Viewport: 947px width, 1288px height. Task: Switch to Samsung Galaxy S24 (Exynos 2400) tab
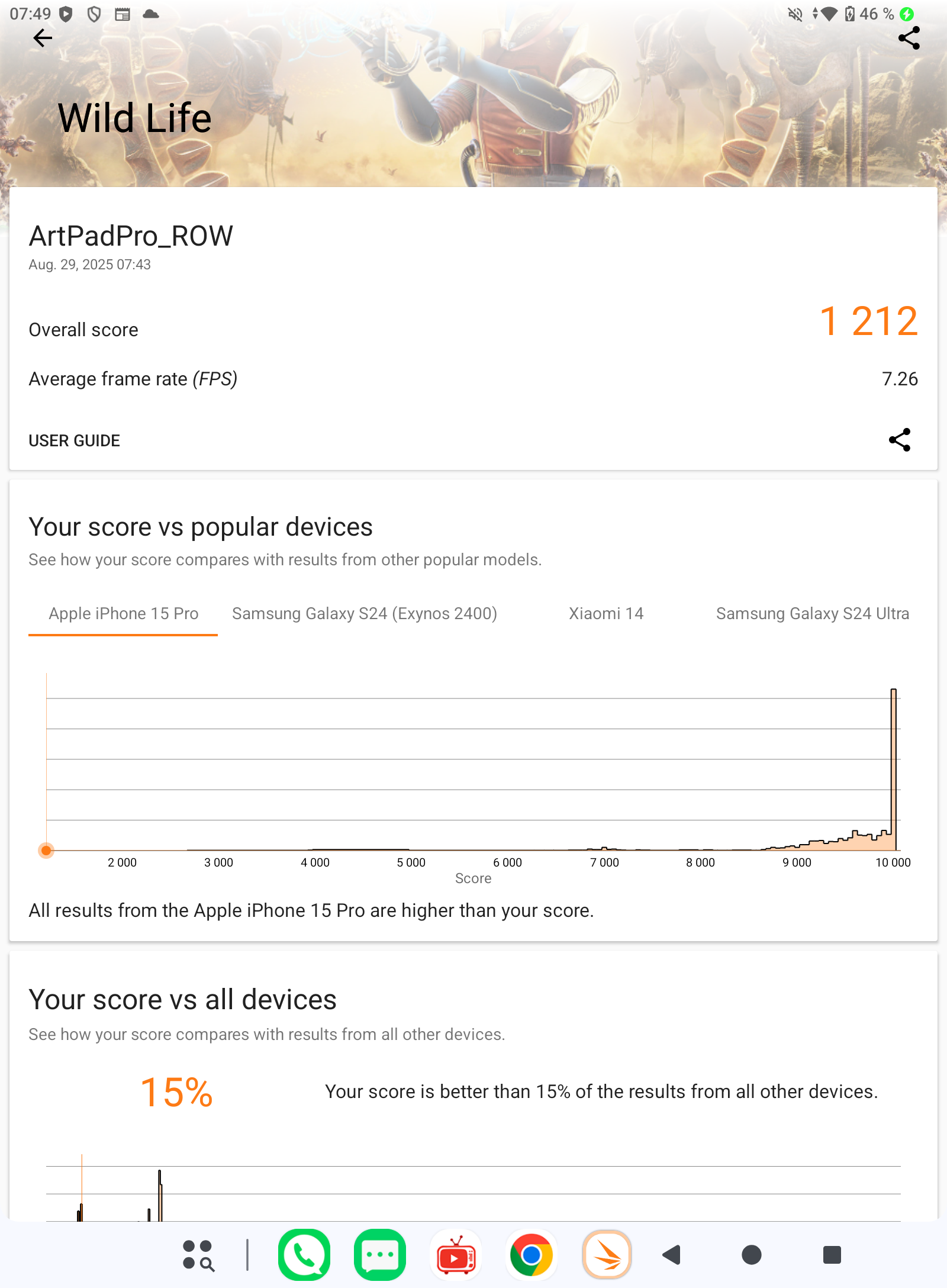pyautogui.click(x=365, y=614)
